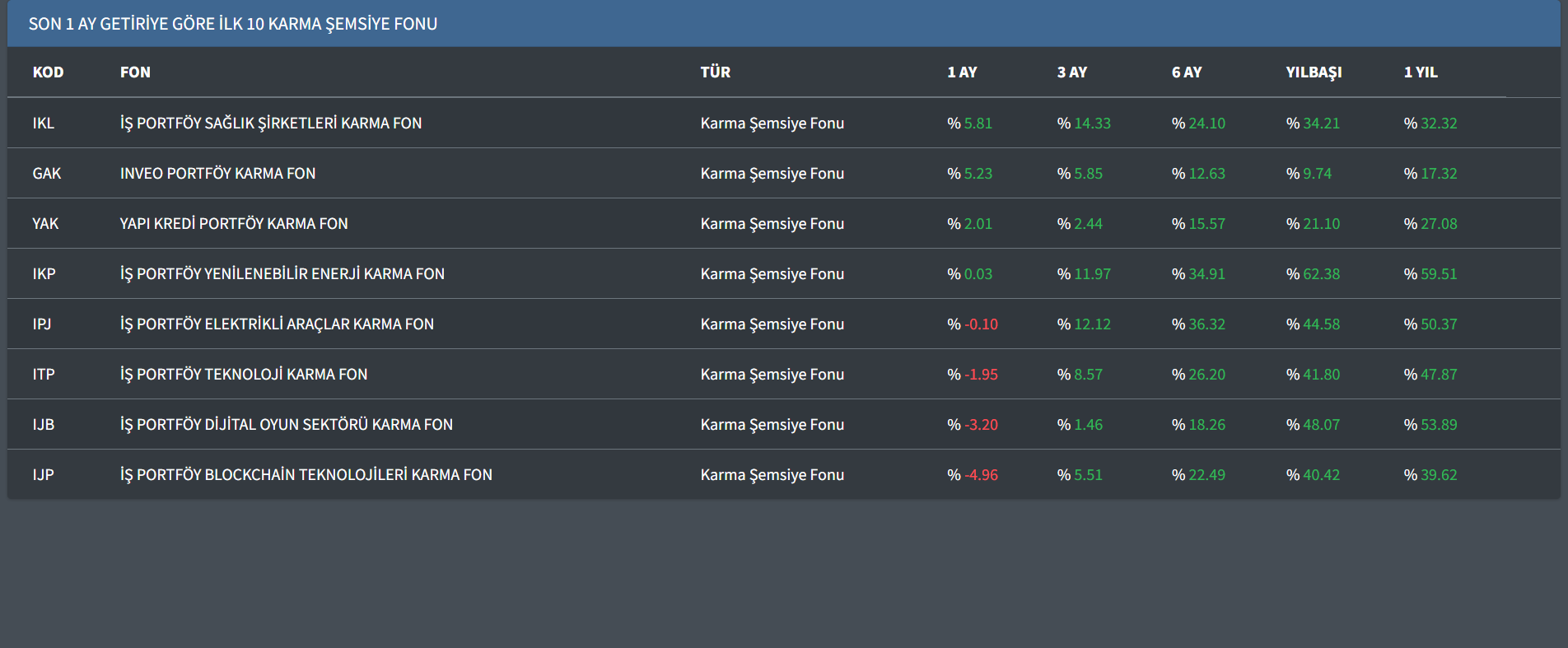Sort by the 3 AY column header
This screenshot has width=1568, height=648.
(x=1071, y=72)
